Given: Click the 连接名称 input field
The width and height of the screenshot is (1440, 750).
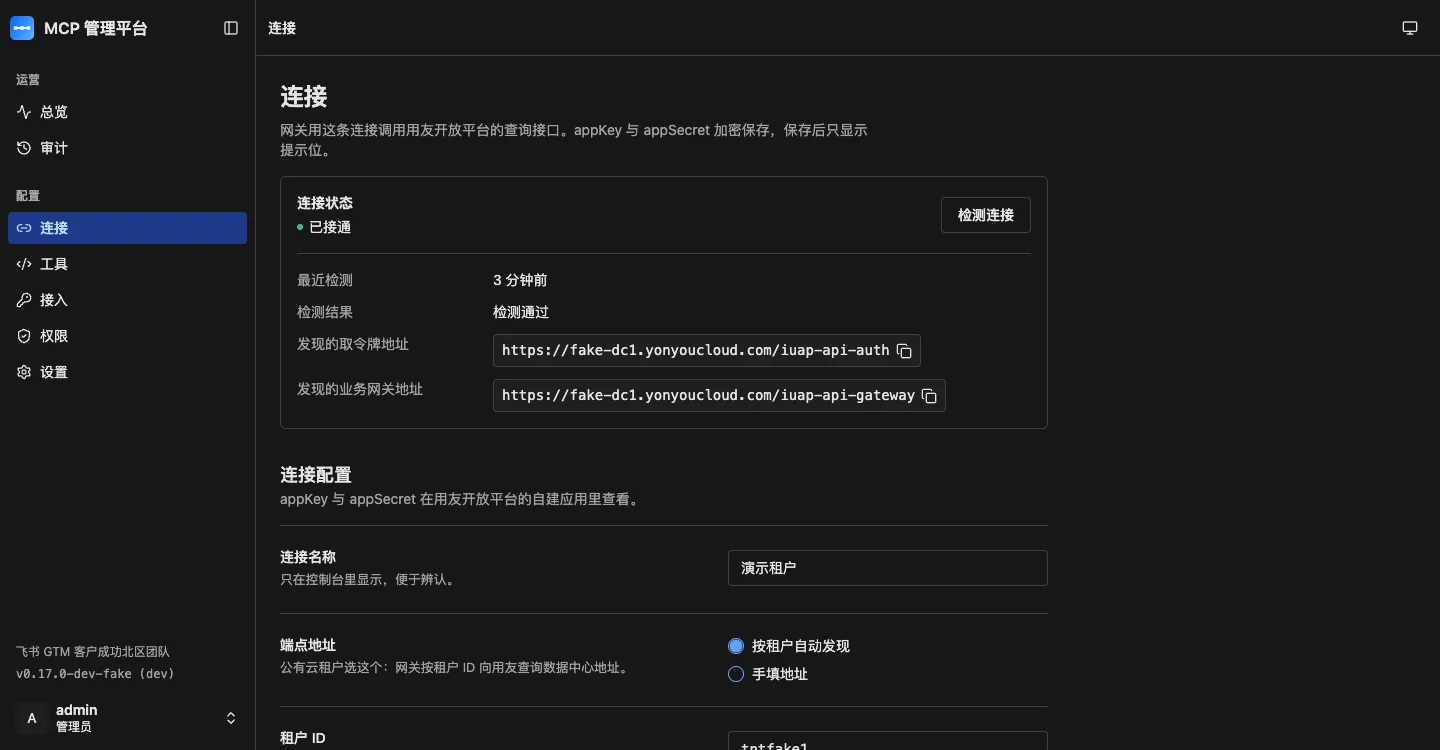Looking at the screenshot, I should tap(888, 568).
